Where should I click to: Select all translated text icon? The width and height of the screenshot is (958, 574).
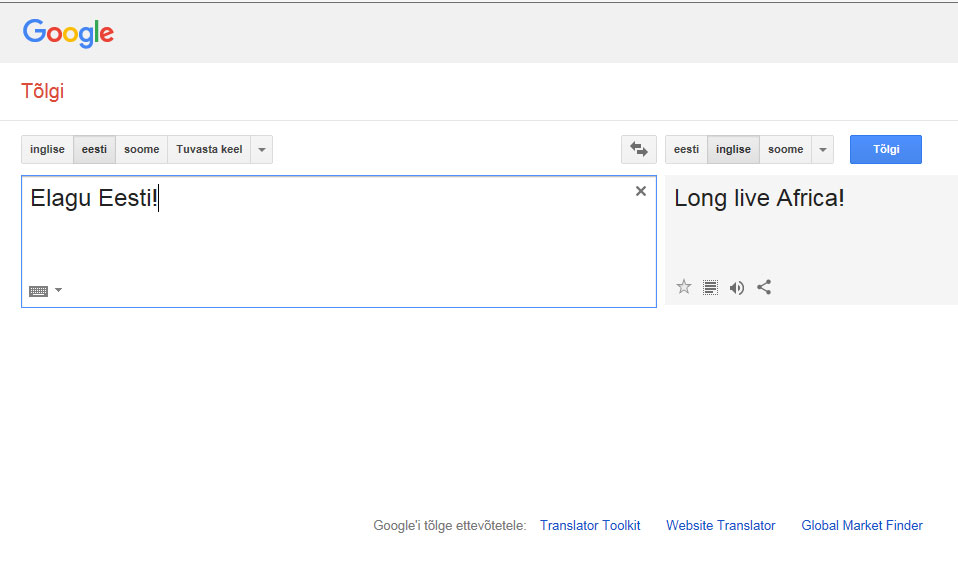pyautogui.click(x=710, y=287)
